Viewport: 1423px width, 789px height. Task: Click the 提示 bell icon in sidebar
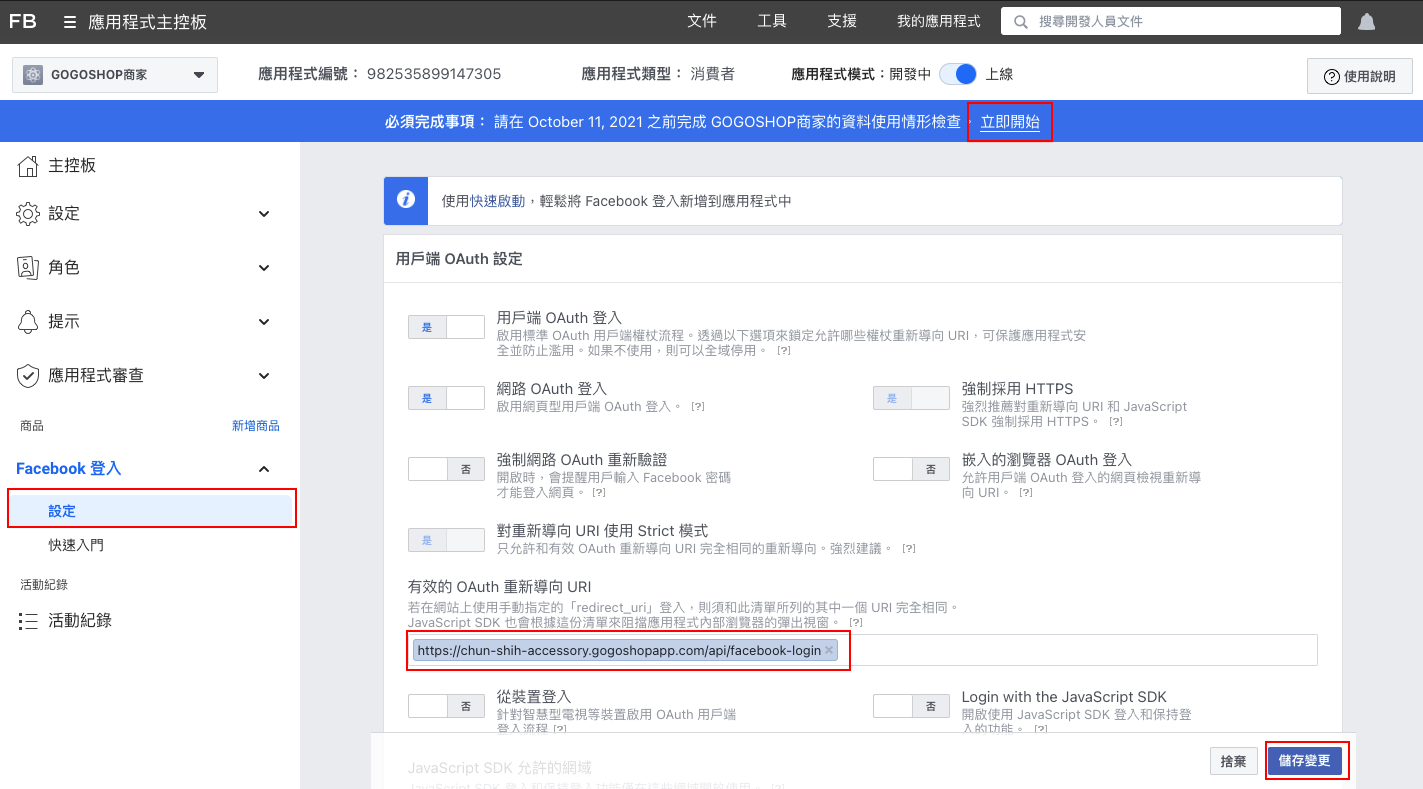pyautogui.click(x=28, y=321)
